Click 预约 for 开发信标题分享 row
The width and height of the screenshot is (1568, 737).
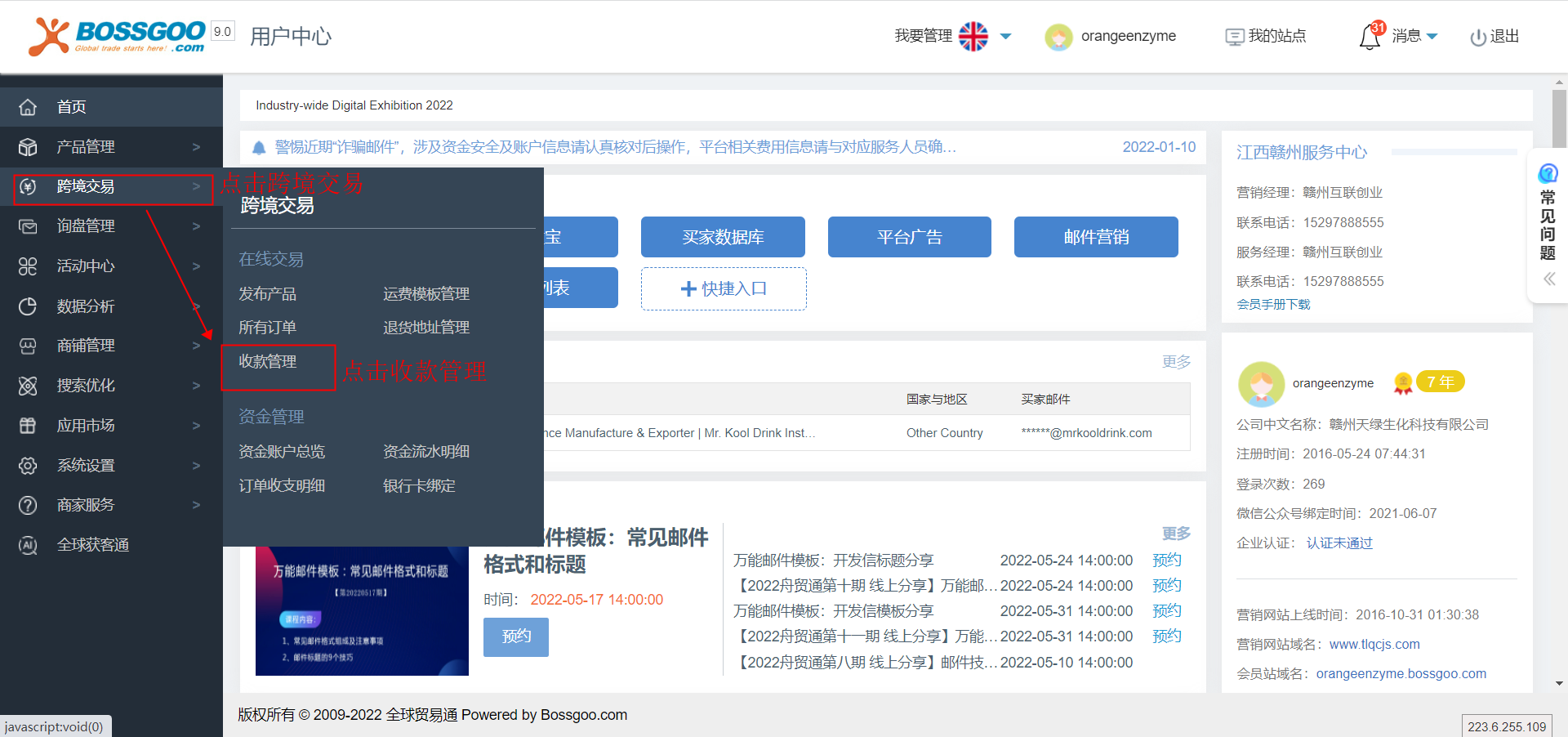(1167, 561)
